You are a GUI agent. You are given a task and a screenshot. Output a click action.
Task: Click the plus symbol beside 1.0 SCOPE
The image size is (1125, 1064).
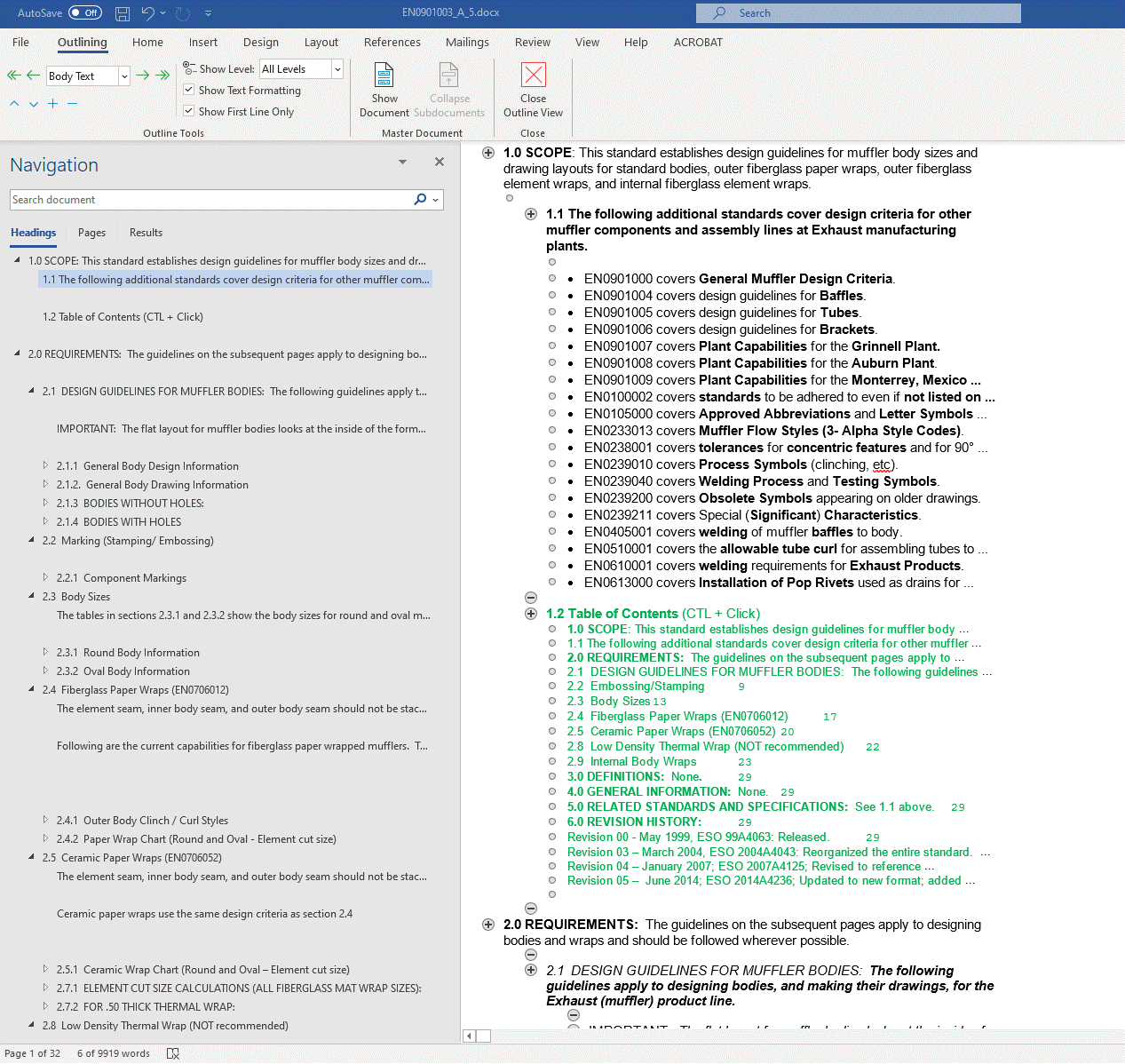tap(488, 153)
